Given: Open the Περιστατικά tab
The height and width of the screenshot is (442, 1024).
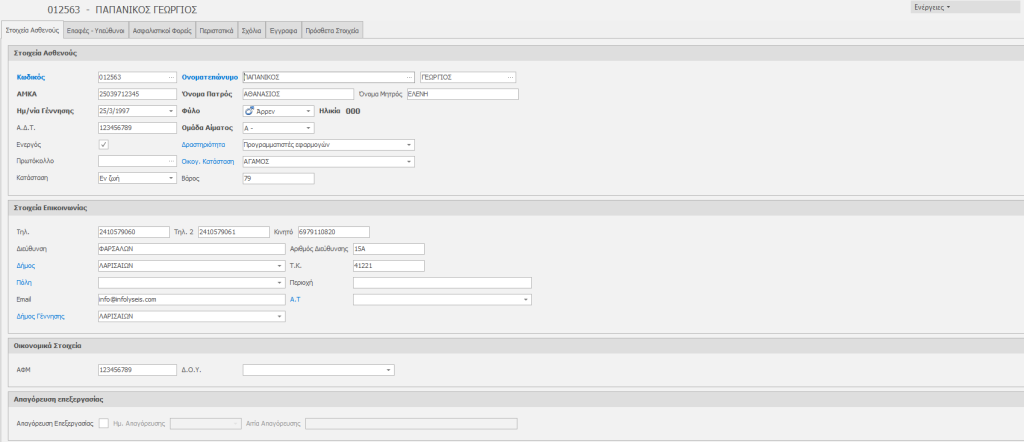Looking at the screenshot, I should (216, 31).
